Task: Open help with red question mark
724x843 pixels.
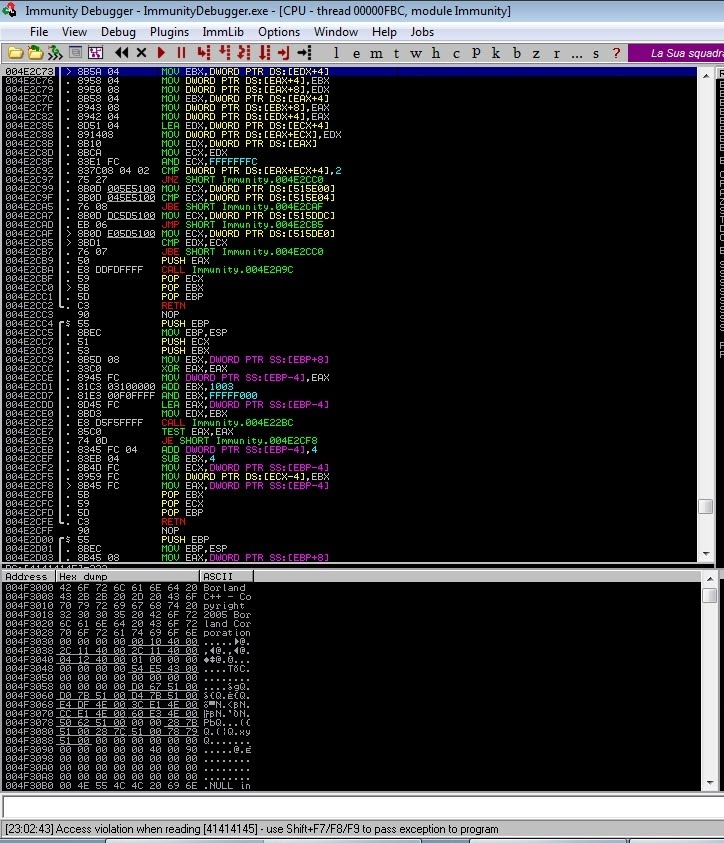Action: click(617, 53)
